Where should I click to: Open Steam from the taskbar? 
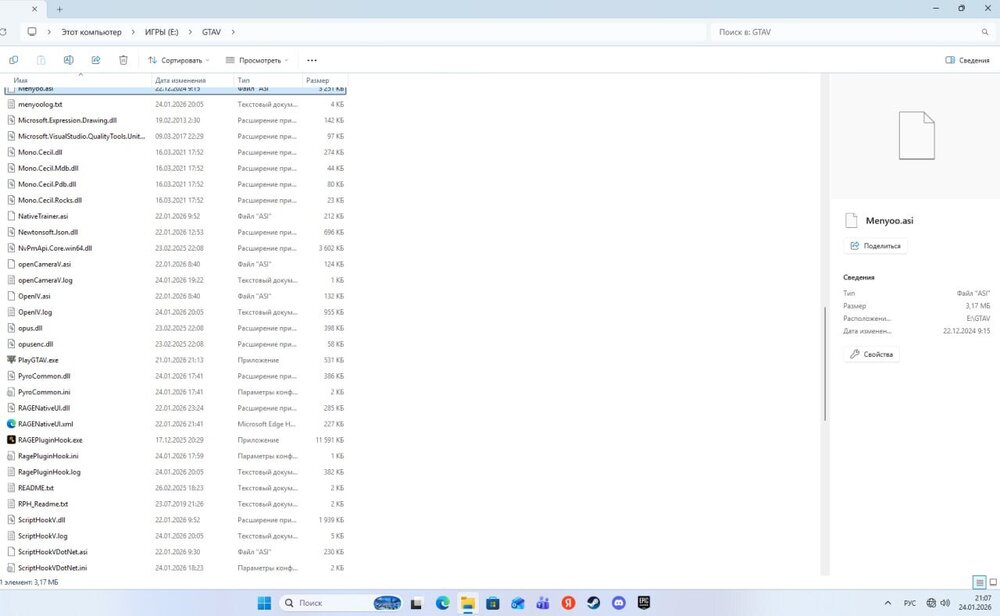coord(593,603)
